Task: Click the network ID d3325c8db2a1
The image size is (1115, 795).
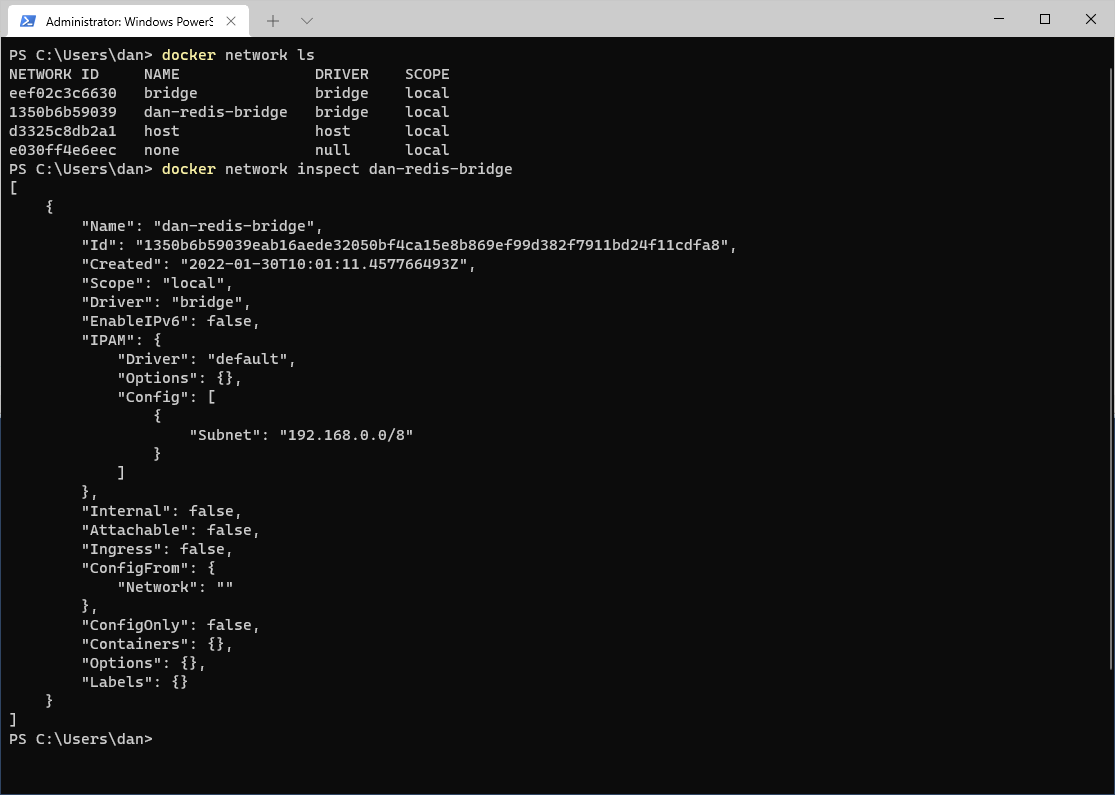Action: point(63,132)
